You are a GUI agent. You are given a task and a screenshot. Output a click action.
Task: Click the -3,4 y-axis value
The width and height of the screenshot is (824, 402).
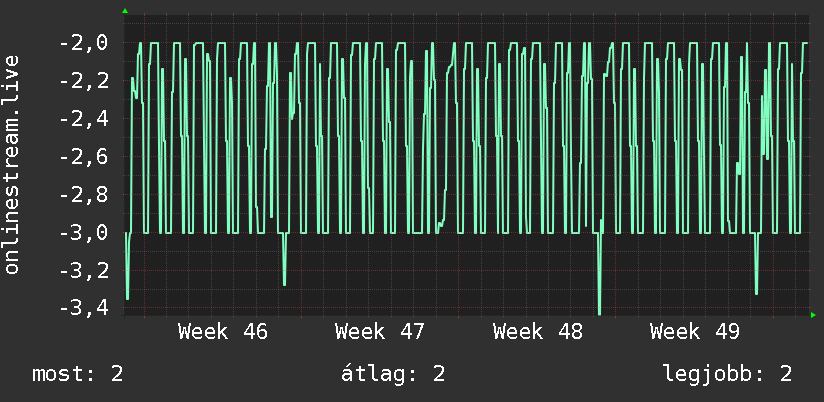(x=84, y=308)
